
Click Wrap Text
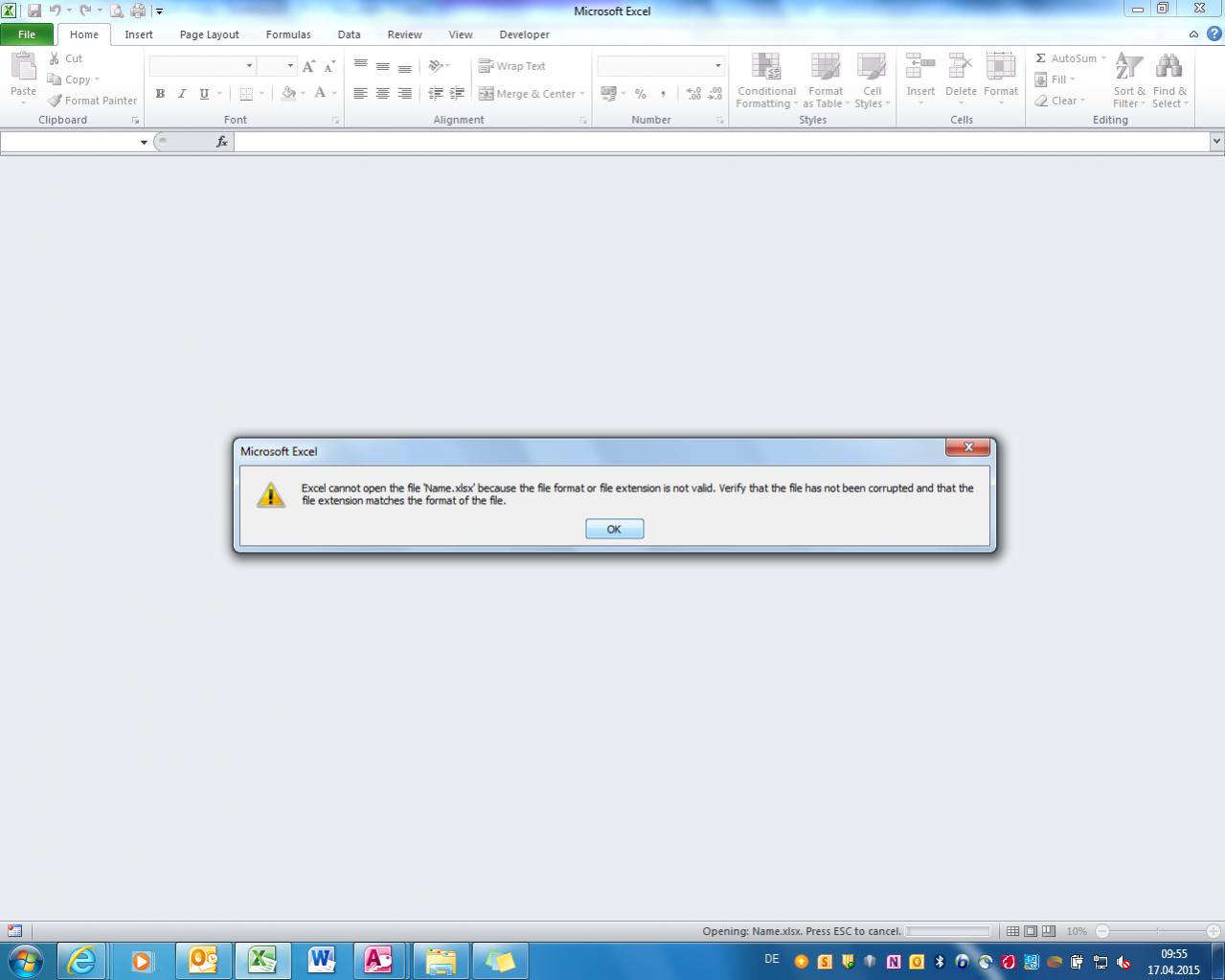pyautogui.click(x=512, y=66)
